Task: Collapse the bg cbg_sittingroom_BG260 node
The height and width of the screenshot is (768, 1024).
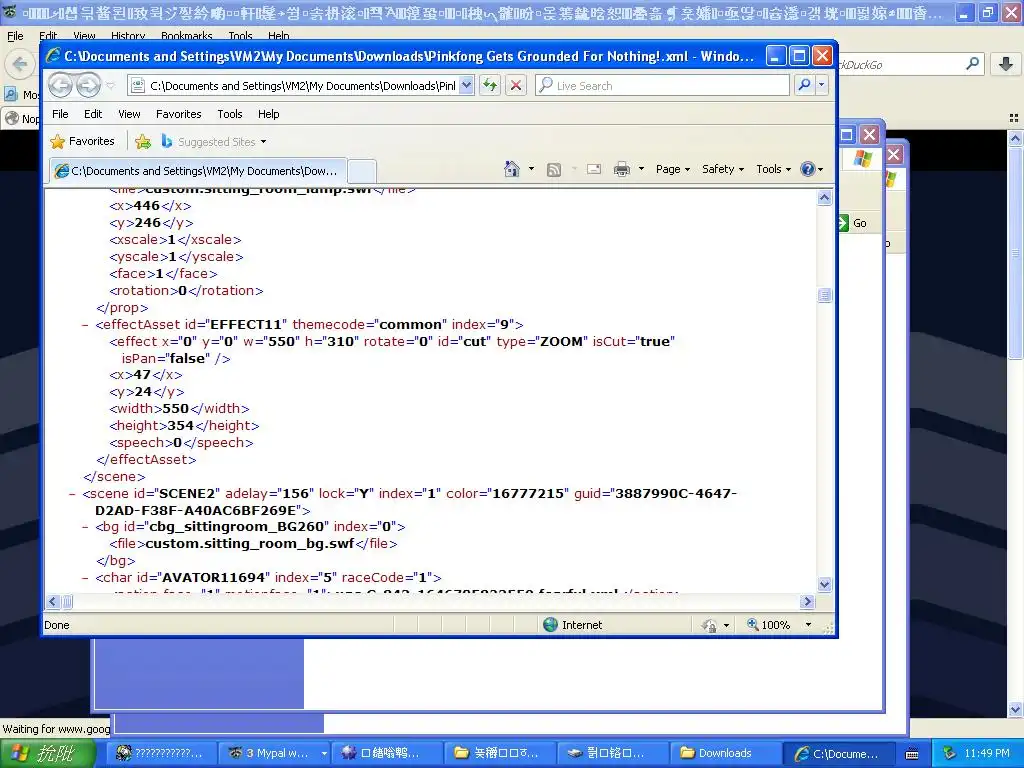Action: (x=85, y=526)
